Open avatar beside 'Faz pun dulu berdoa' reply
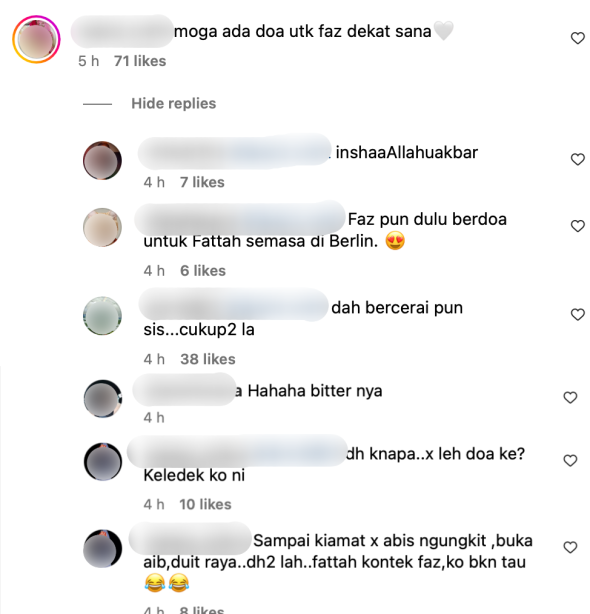This screenshot has width=590, height=614. (x=102, y=228)
